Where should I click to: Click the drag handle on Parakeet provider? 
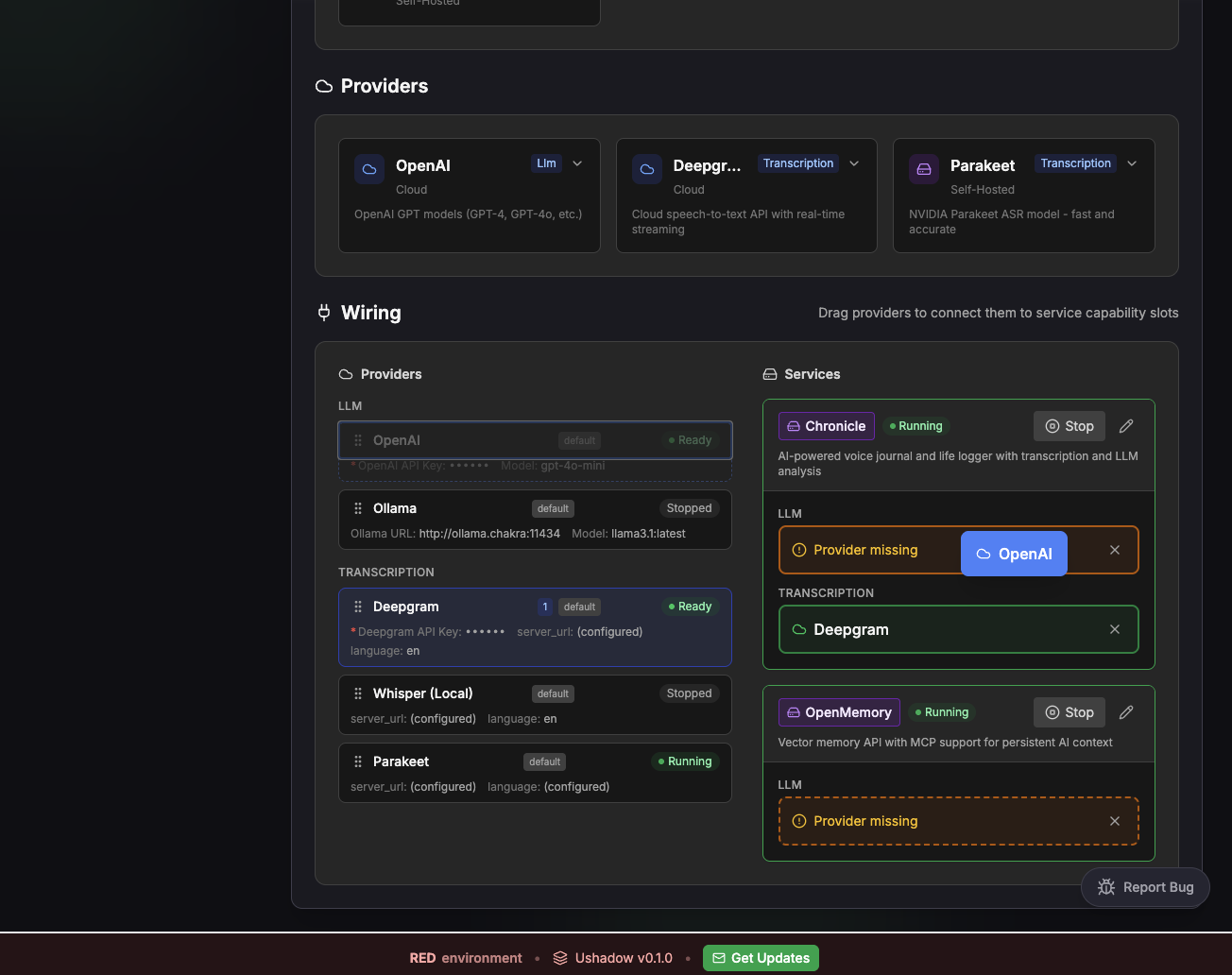coord(358,761)
